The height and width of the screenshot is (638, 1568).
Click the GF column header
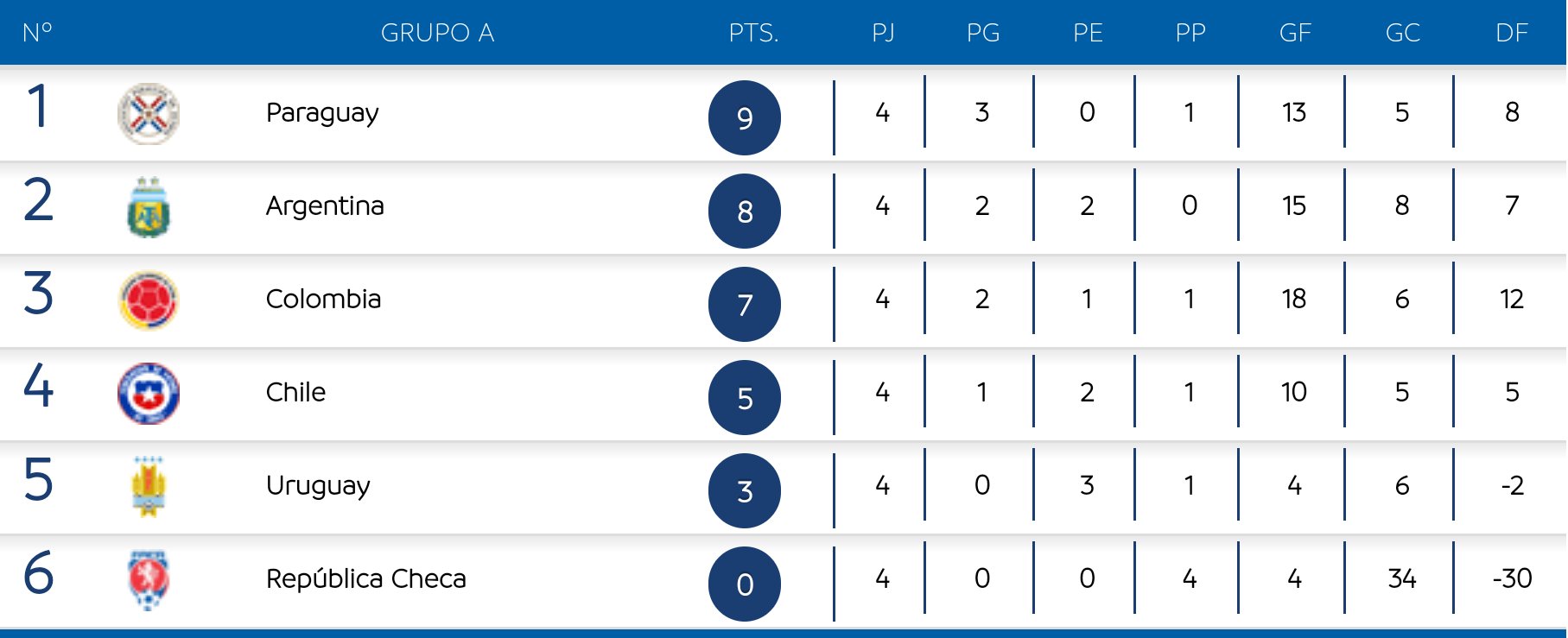point(1295,33)
